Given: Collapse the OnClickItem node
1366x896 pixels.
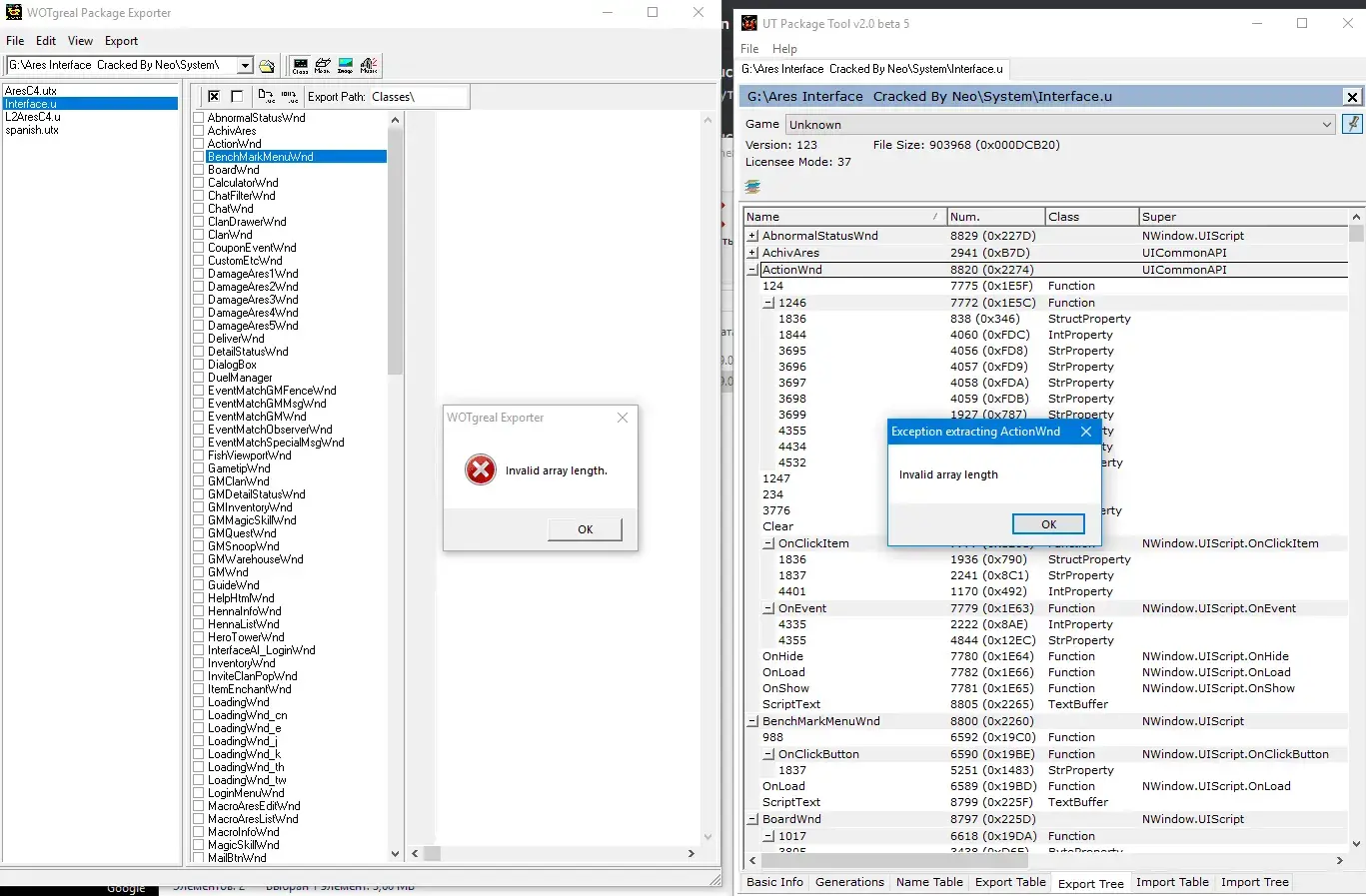Looking at the screenshot, I should tap(768, 543).
